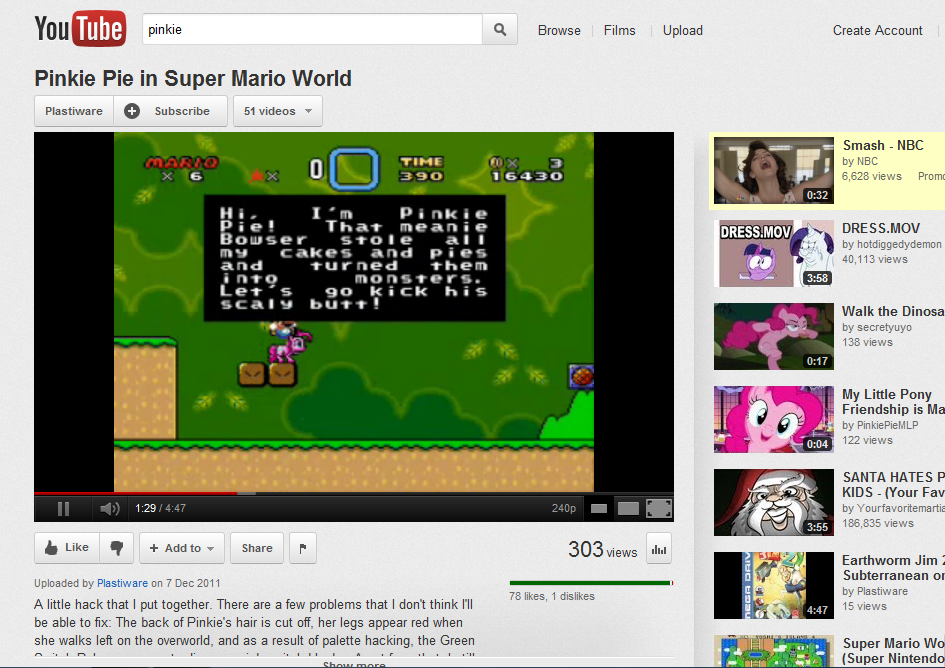Open the Earthworm Jim video thumbnail
Viewport: 945px width, 668px height.
click(x=774, y=585)
